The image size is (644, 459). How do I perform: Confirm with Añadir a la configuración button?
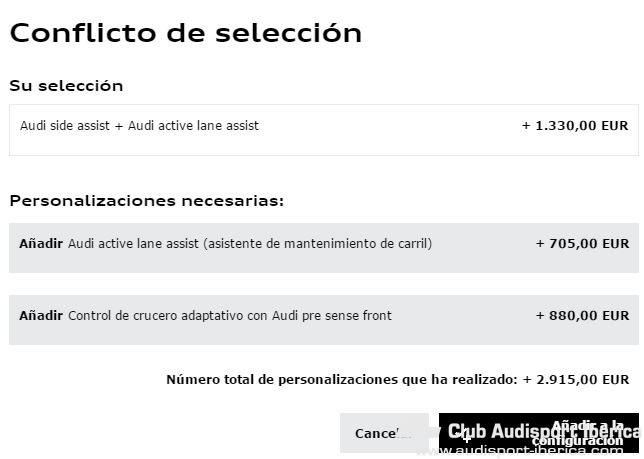pyautogui.click(x=539, y=433)
